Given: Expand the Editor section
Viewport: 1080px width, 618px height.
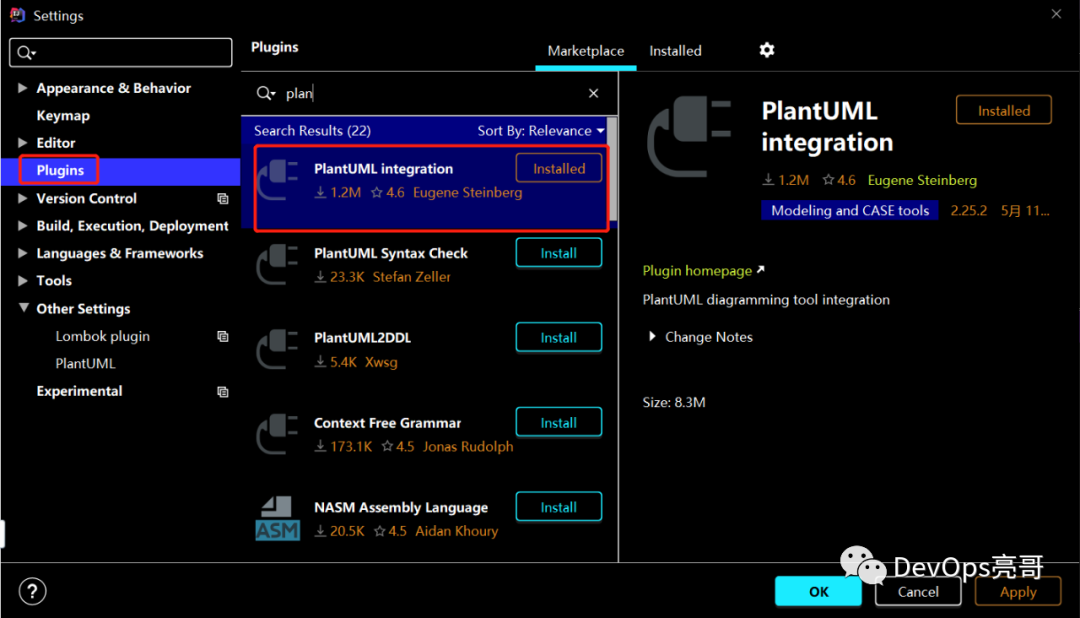Looking at the screenshot, I should (22, 143).
